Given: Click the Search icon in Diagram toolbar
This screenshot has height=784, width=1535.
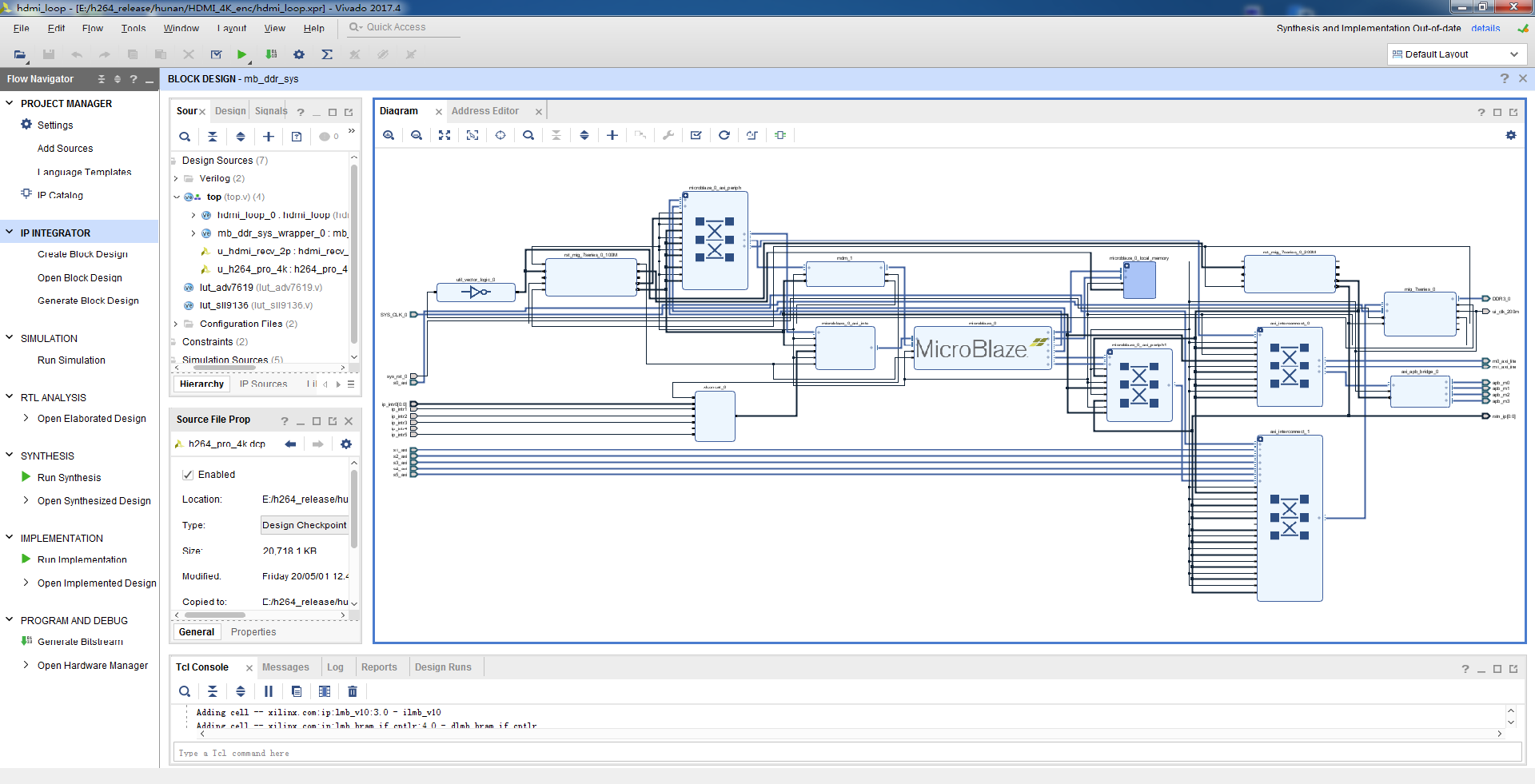Looking at the screenshot, I should 528,135.
